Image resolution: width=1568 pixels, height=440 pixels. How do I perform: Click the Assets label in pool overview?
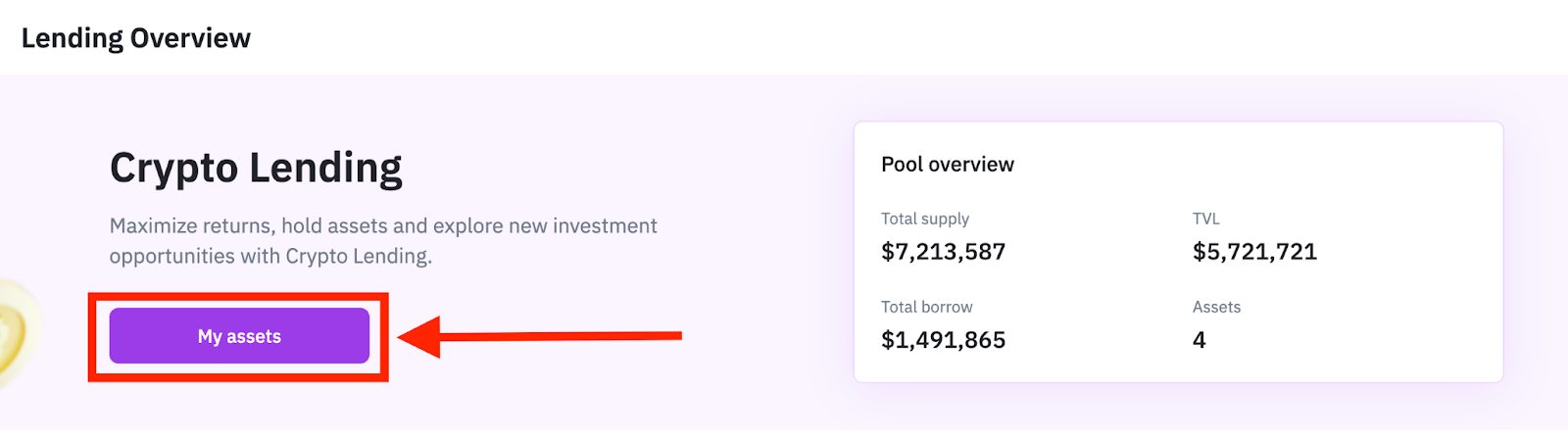[x=1216, y=307]
